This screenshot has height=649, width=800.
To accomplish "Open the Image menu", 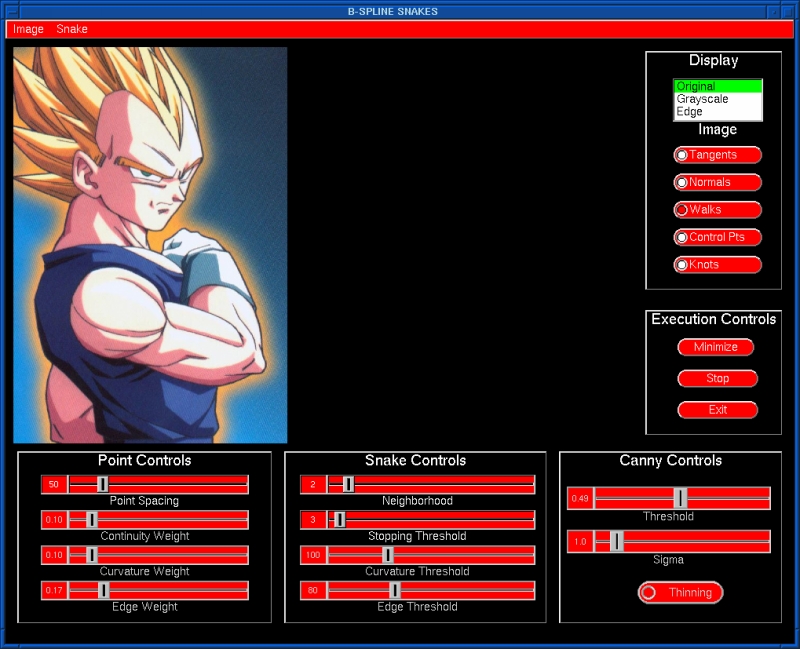I will pos(28,29).
